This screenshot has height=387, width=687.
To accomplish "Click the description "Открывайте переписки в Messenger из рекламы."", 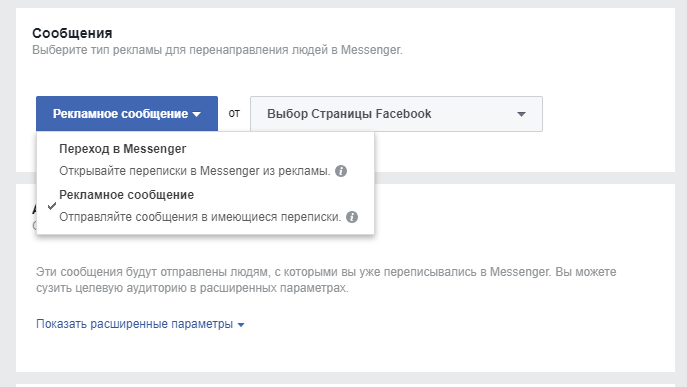I will click(x=195, y=171).
